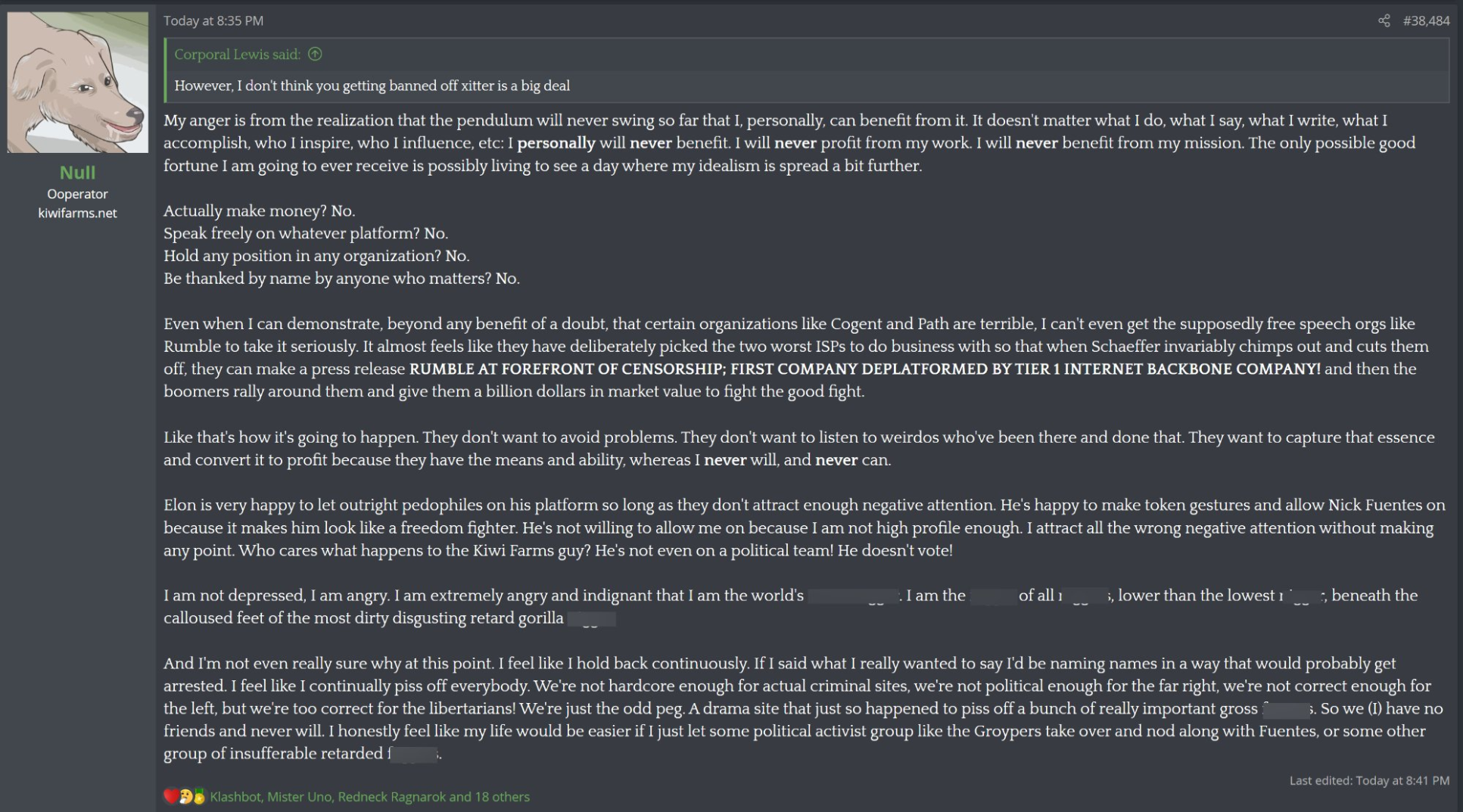Click the paragraph starting 'Actually make money?'
Screen dimensions: 1463x812
coord(341,244)
